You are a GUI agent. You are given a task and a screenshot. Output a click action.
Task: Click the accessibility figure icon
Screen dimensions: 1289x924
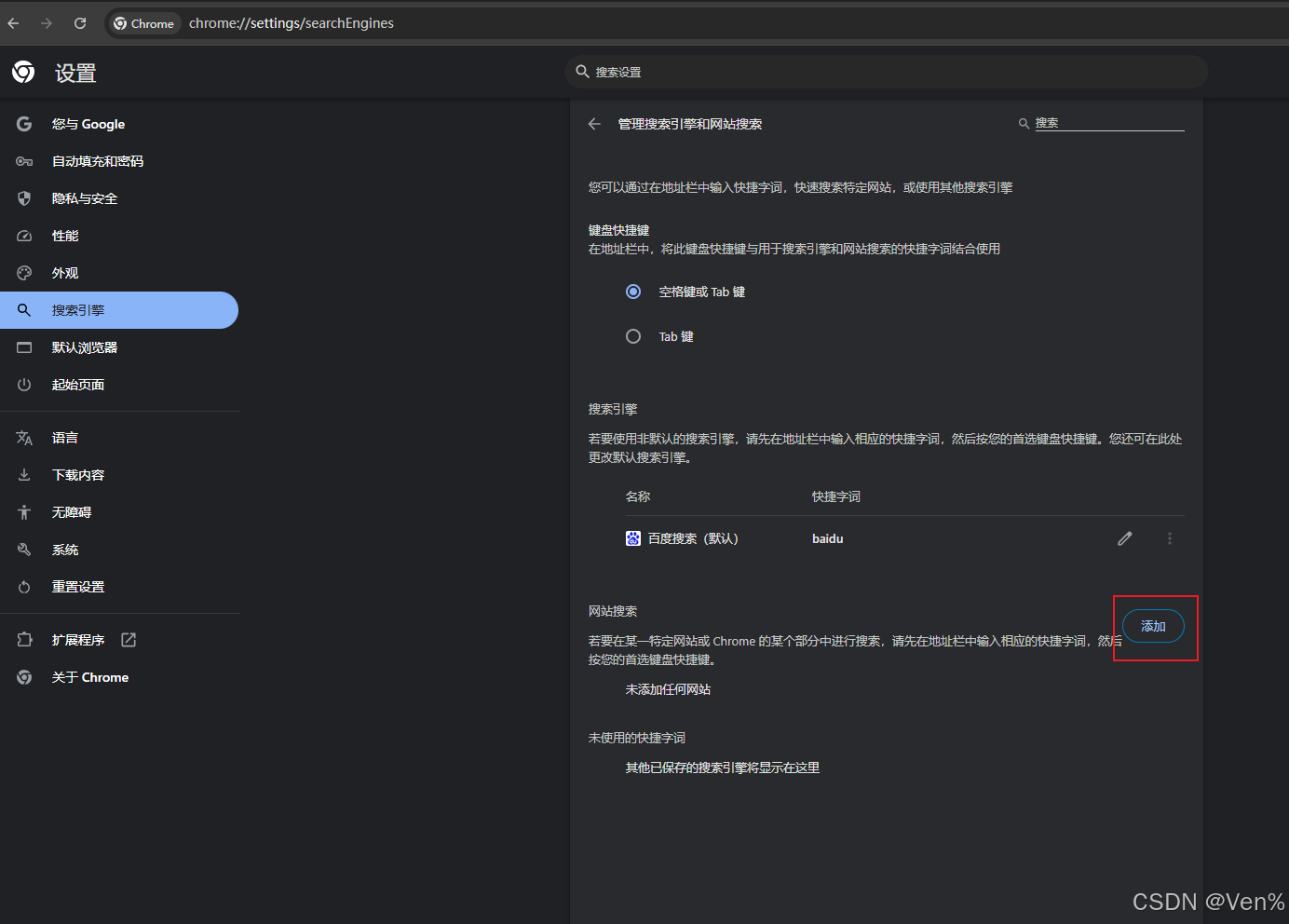[x=24, y=512]
